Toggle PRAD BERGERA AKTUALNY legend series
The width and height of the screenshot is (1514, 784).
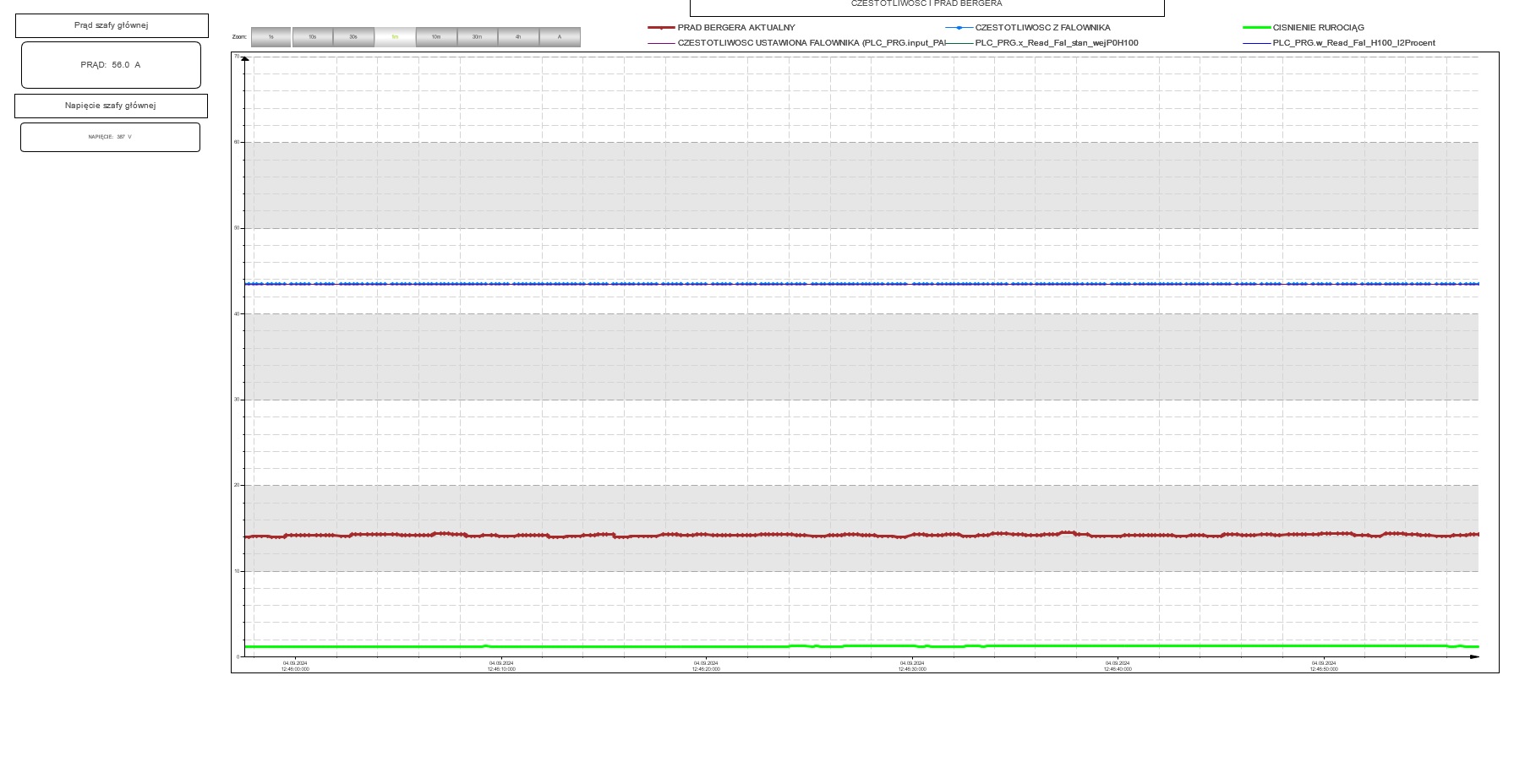(x=735, y=28)
